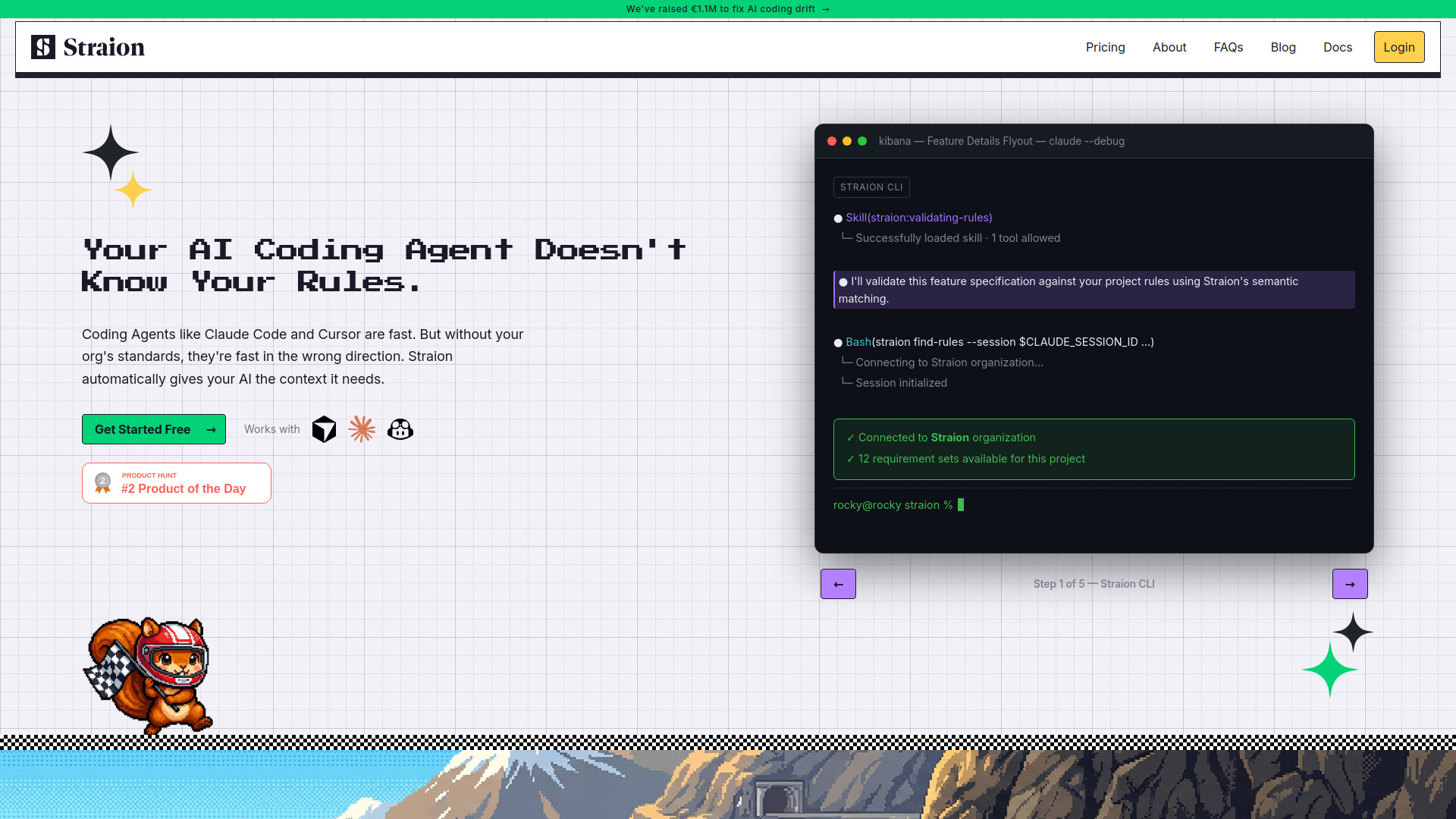
Task: Navigate to FAQs
Action: pos(1228,47)
